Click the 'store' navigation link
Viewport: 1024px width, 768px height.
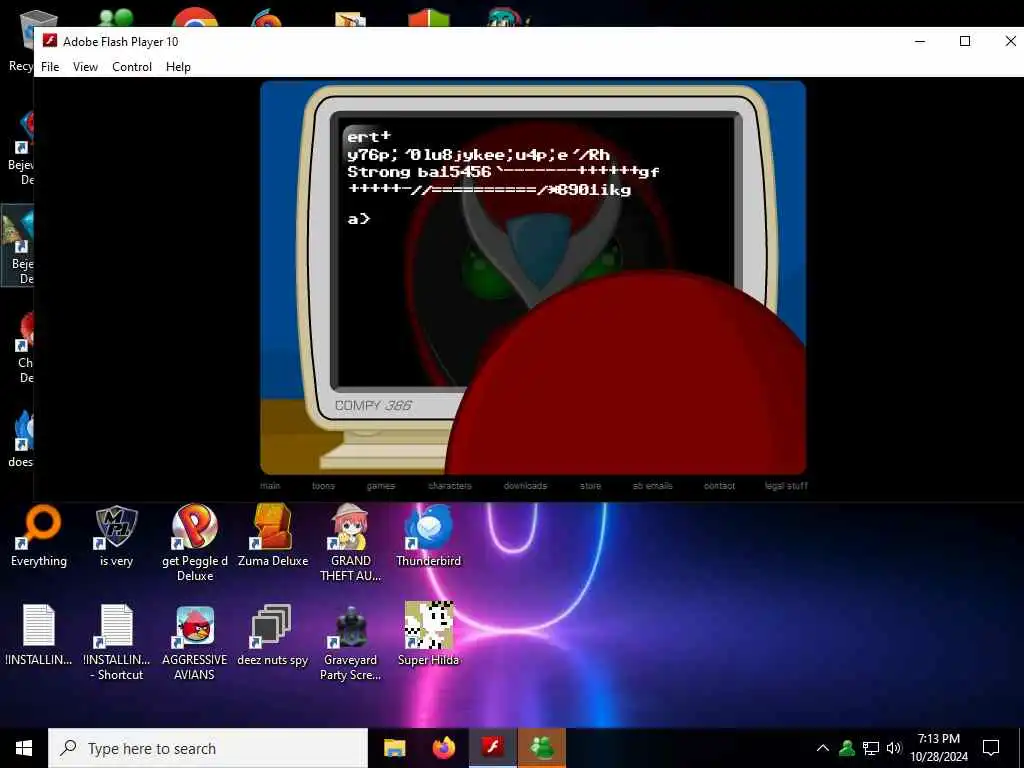coord(590,486)
